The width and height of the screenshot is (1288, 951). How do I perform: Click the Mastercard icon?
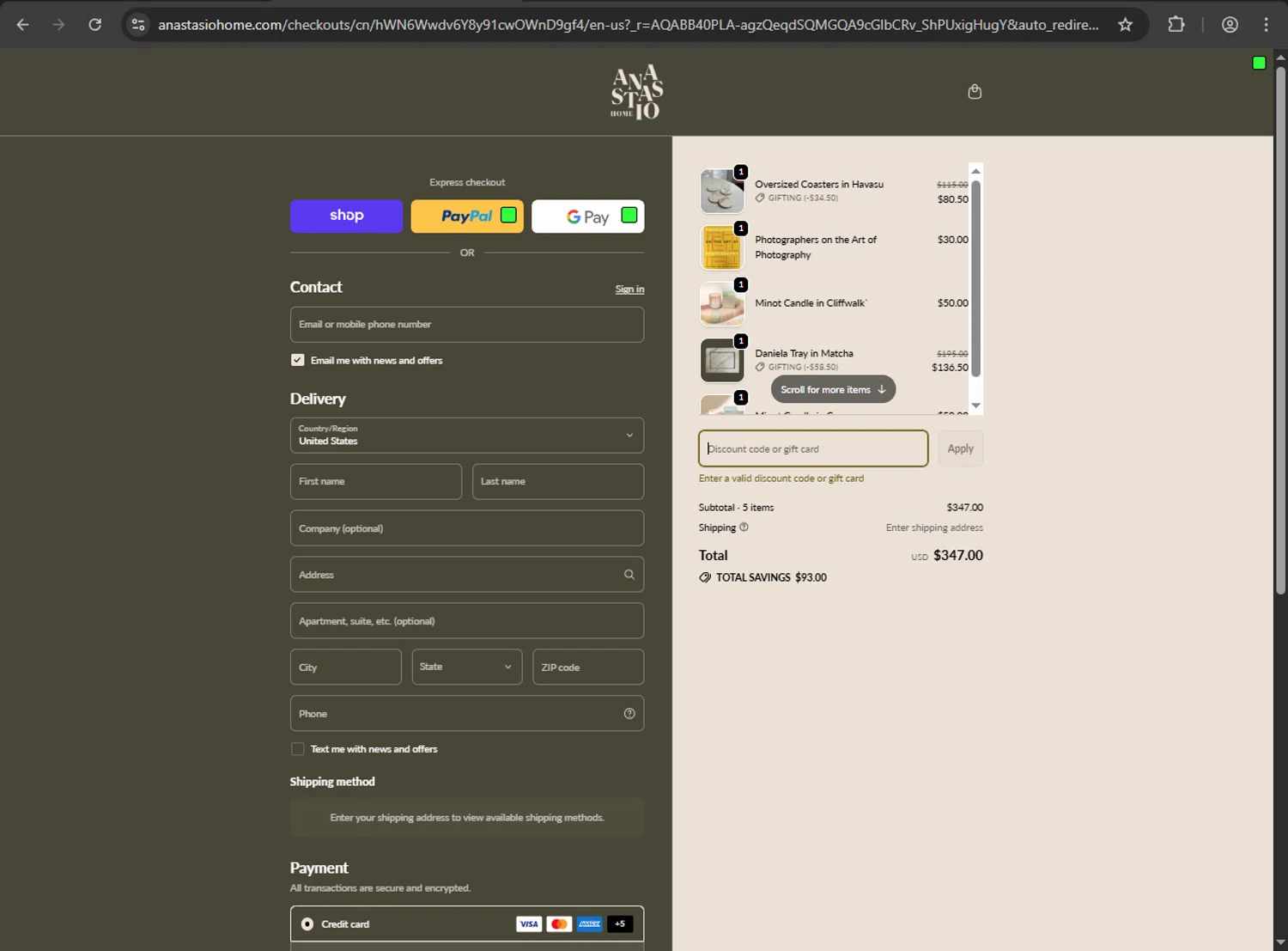pyautogui.click(x=559, y=924)
